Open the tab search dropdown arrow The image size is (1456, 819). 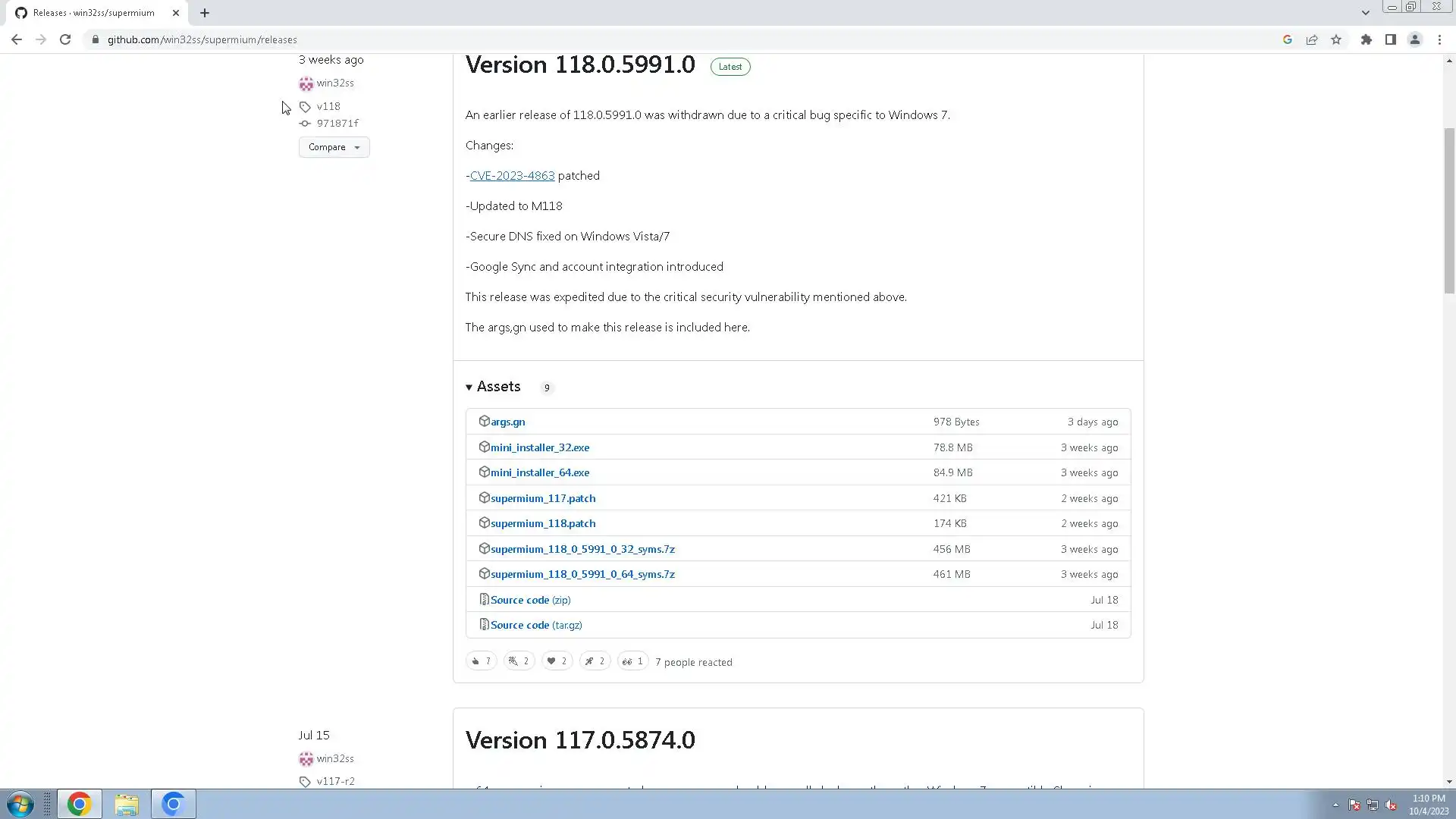pos(1365,13)
